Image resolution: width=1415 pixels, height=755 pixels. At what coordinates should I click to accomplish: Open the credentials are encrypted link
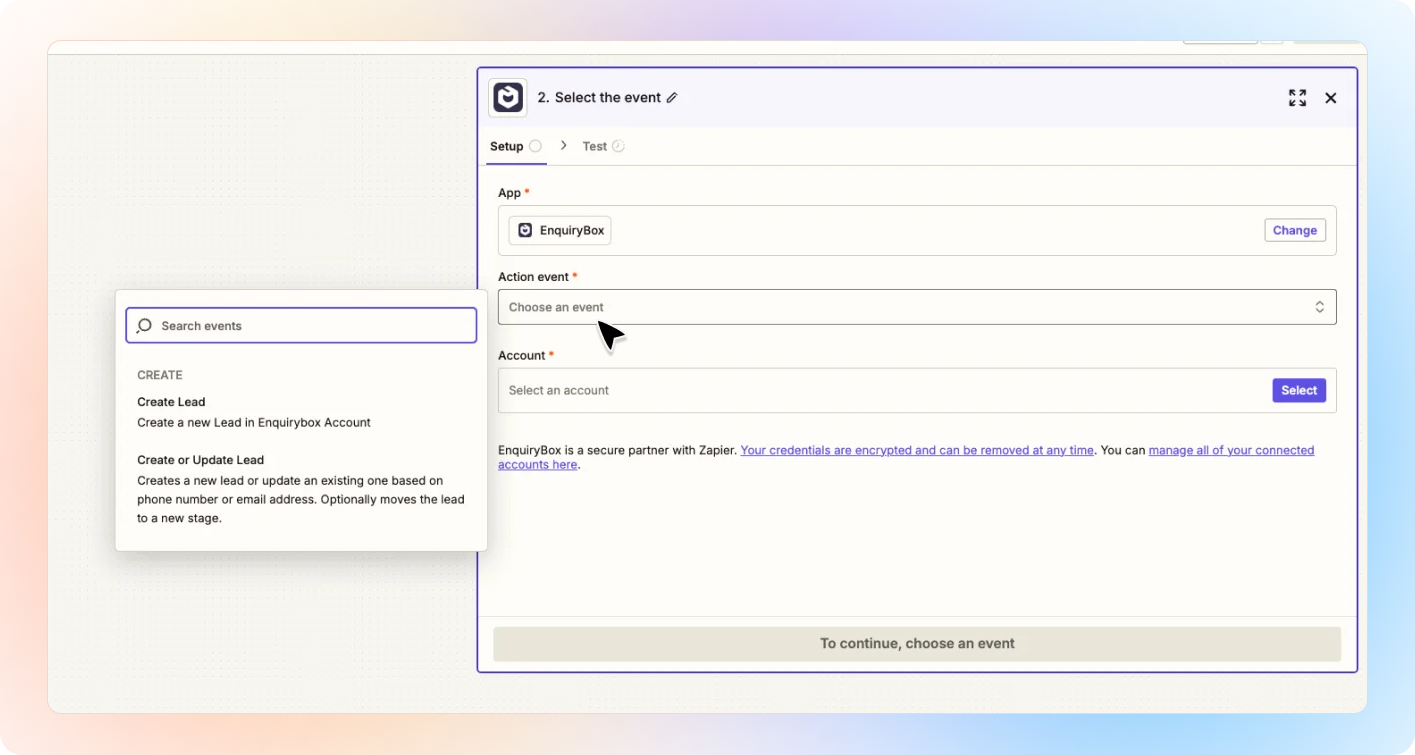(x=917, y=450)
